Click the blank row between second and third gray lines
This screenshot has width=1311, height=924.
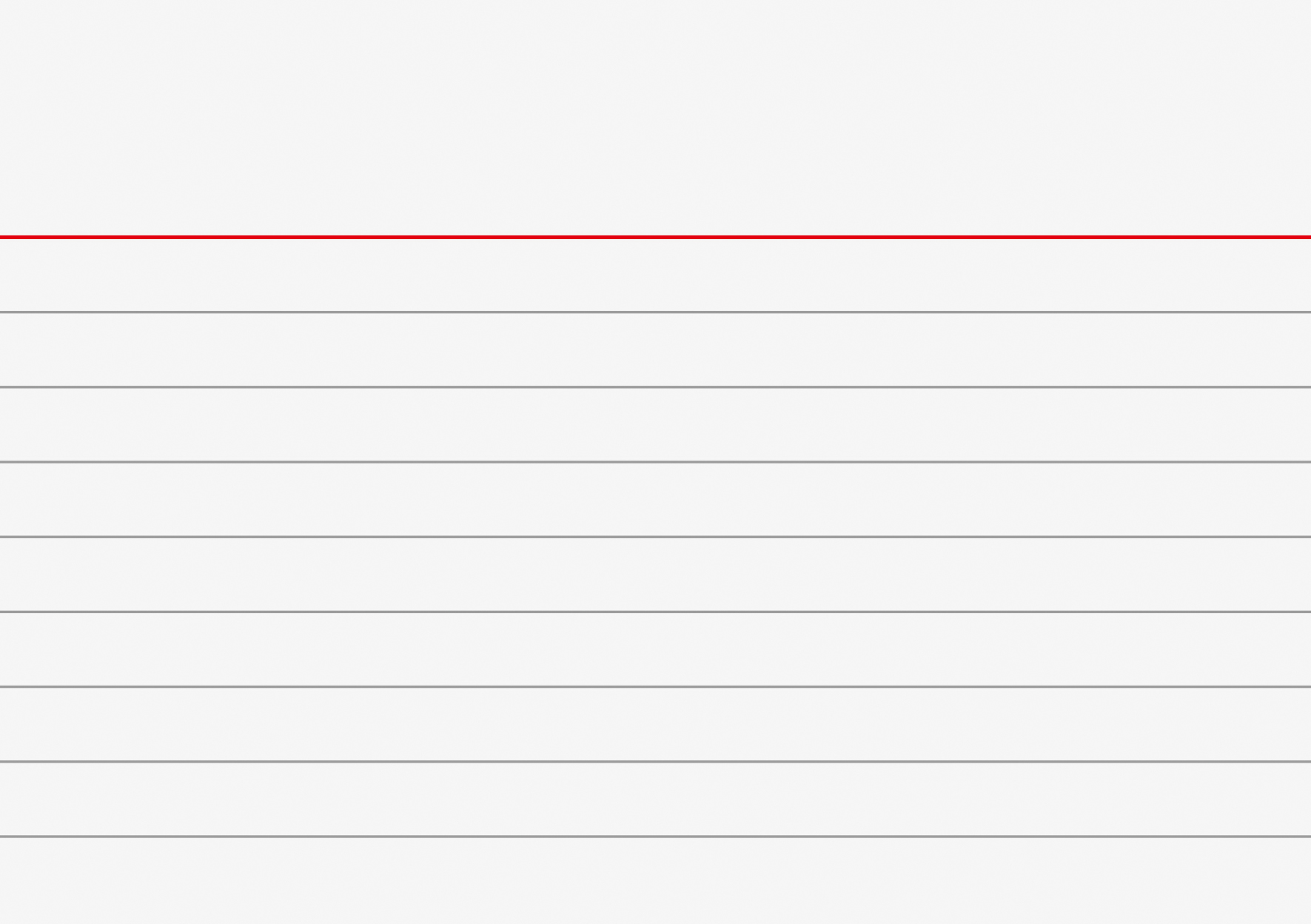pos(655,424)
